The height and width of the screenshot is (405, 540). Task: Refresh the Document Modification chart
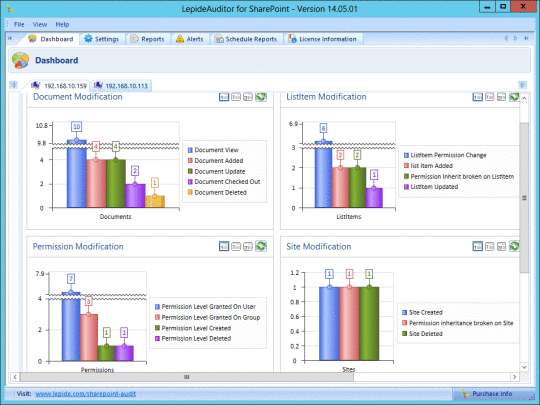coord(261,97)
